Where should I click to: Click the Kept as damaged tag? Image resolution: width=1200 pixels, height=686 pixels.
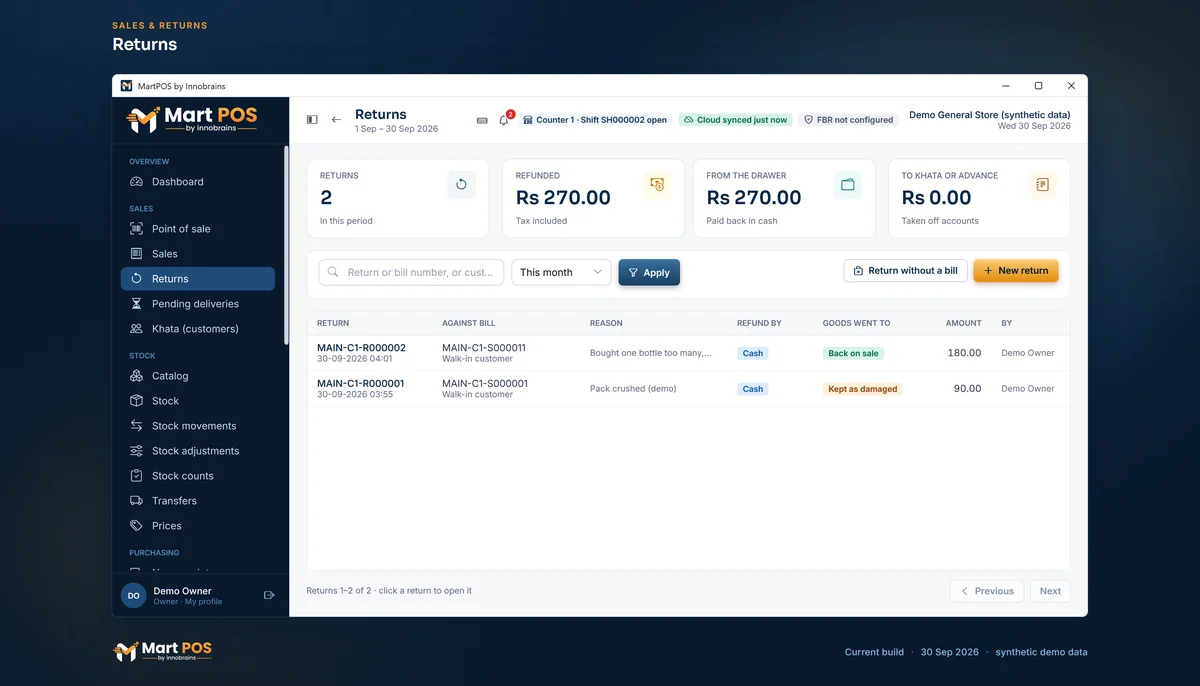[862, 389]
